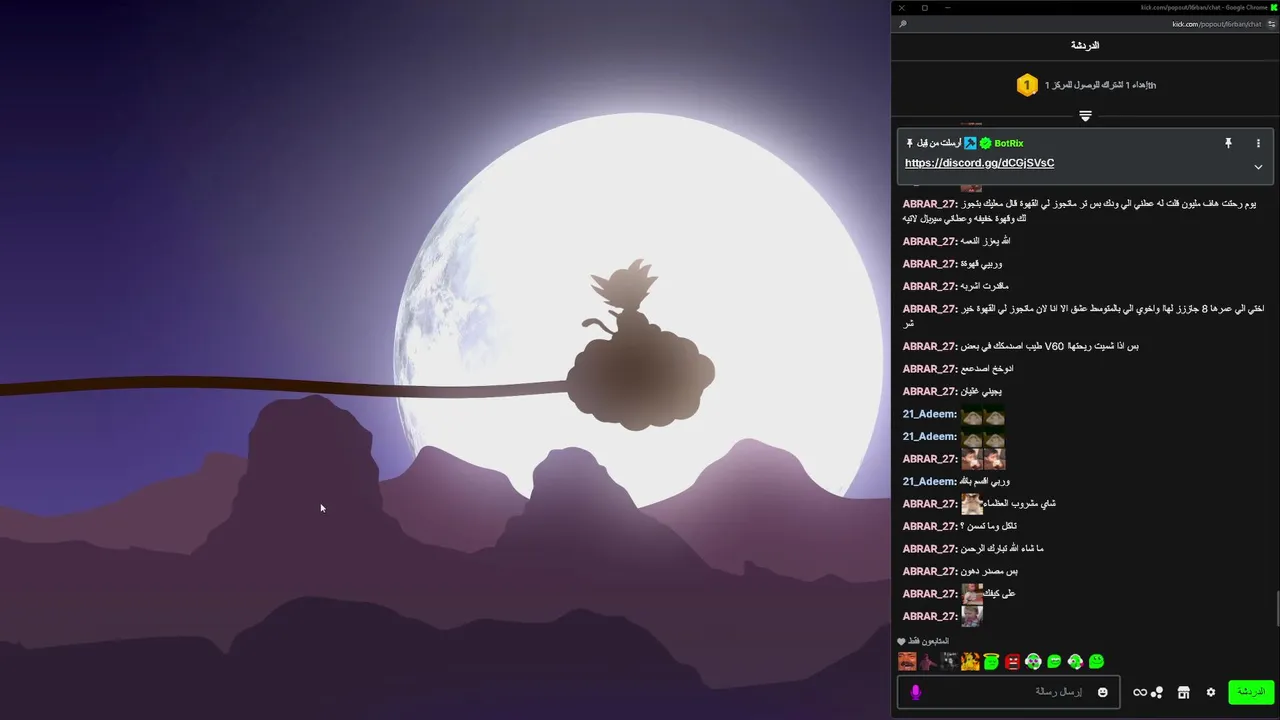Click the message text ادوخ اصدعمع
Image resolution: width=1280 pixels, height=720 pixels.
click(987, 369)
